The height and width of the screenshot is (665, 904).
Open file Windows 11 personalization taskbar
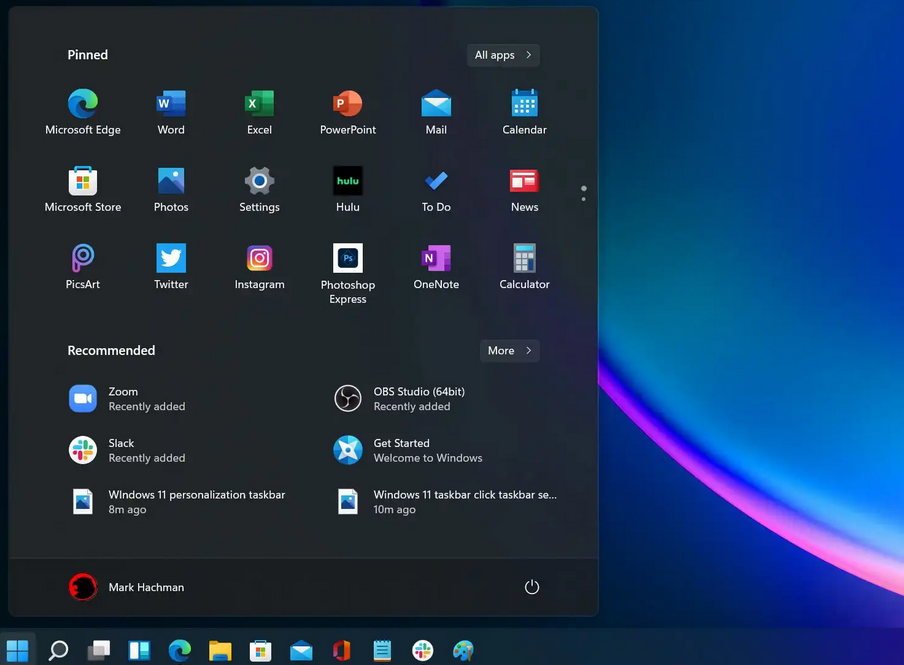point(177,502)
